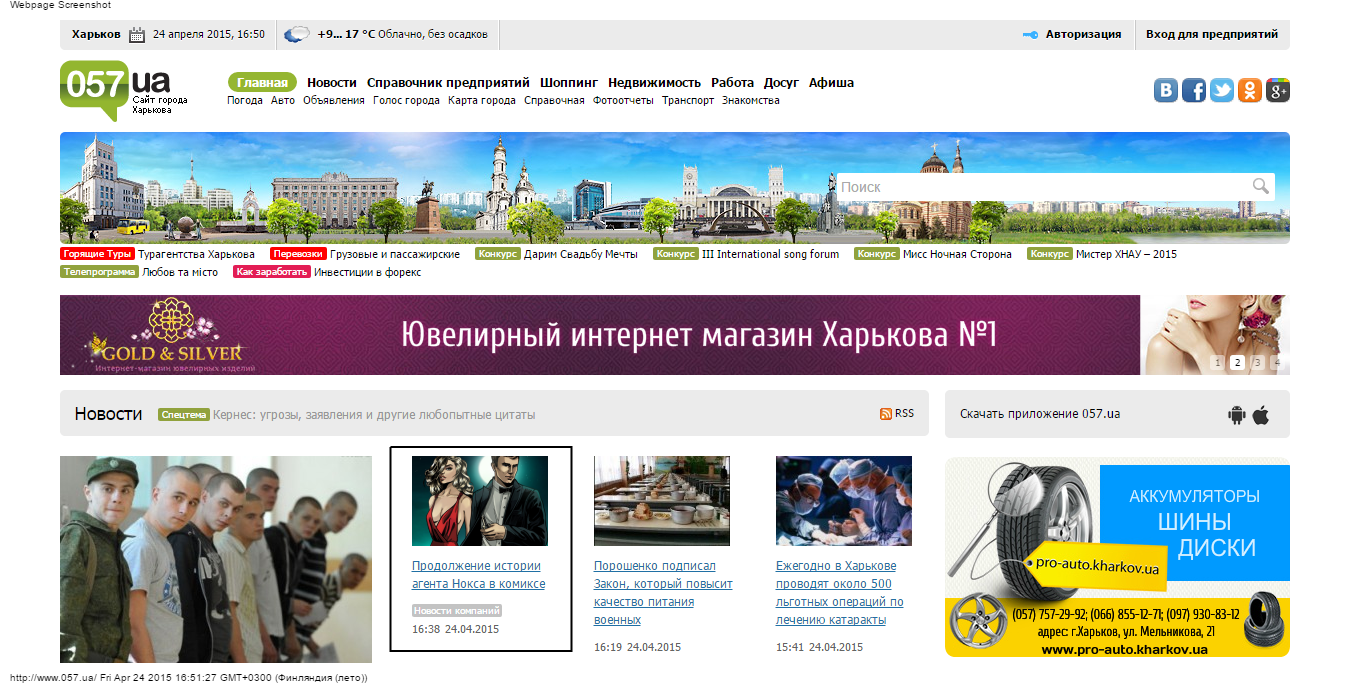Viewport: 1349px width, 683px height.
Task: Go to the Новости menu section
Action: 332,83
